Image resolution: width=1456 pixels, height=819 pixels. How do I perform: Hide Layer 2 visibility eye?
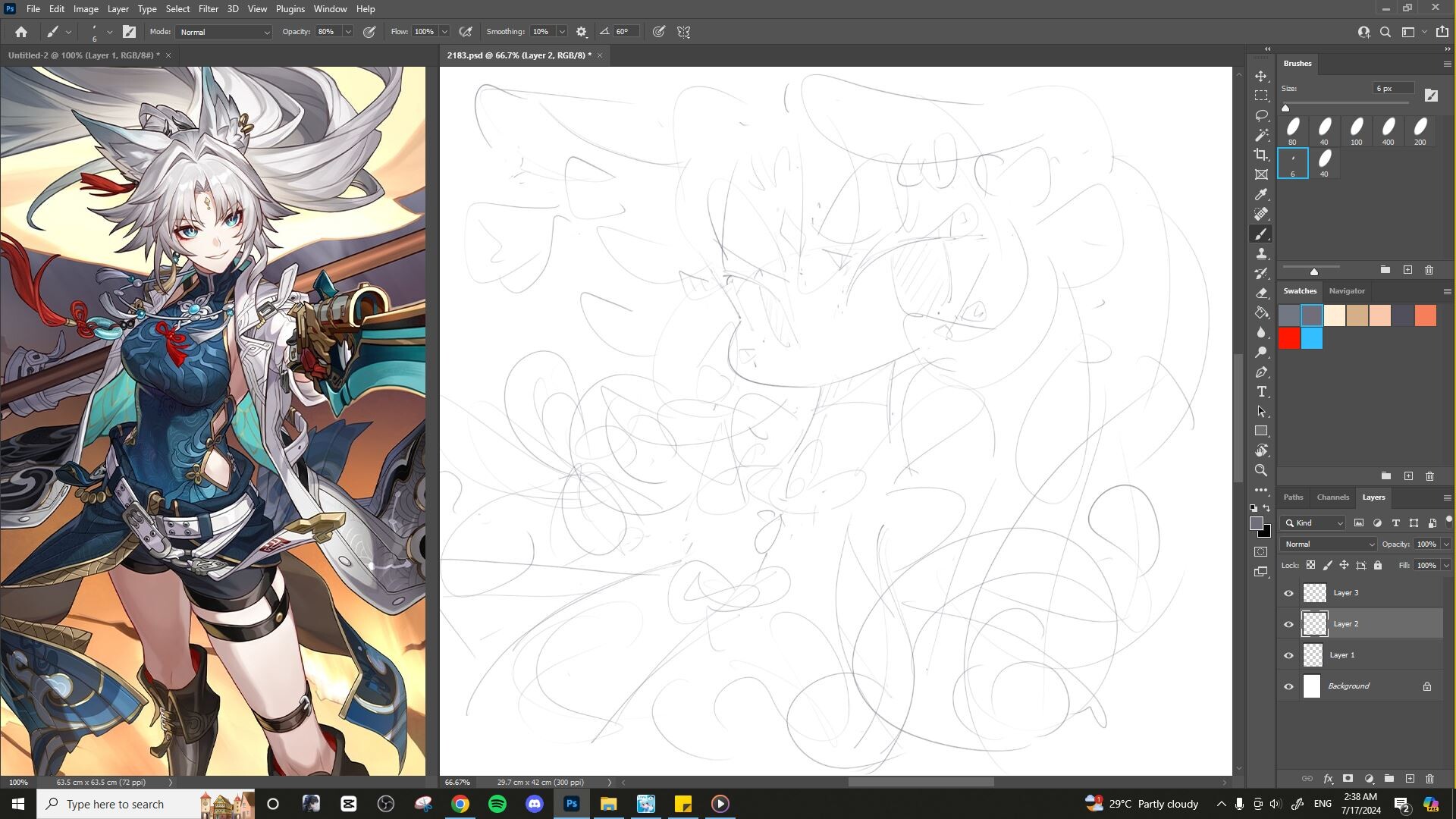[1288, 624]
